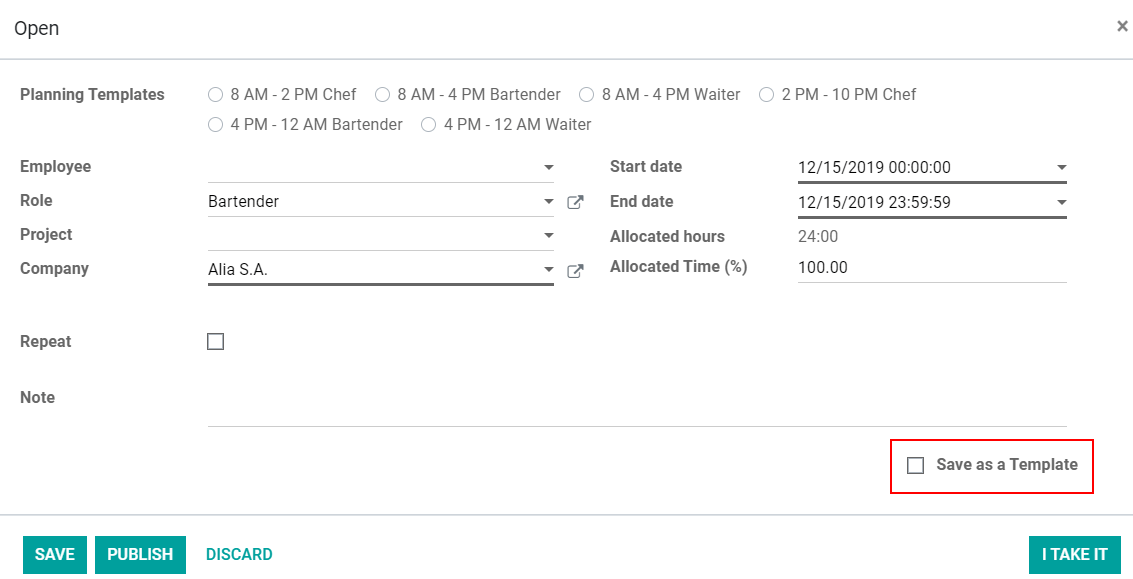Click the Allocated Time (%) input field

930,268
